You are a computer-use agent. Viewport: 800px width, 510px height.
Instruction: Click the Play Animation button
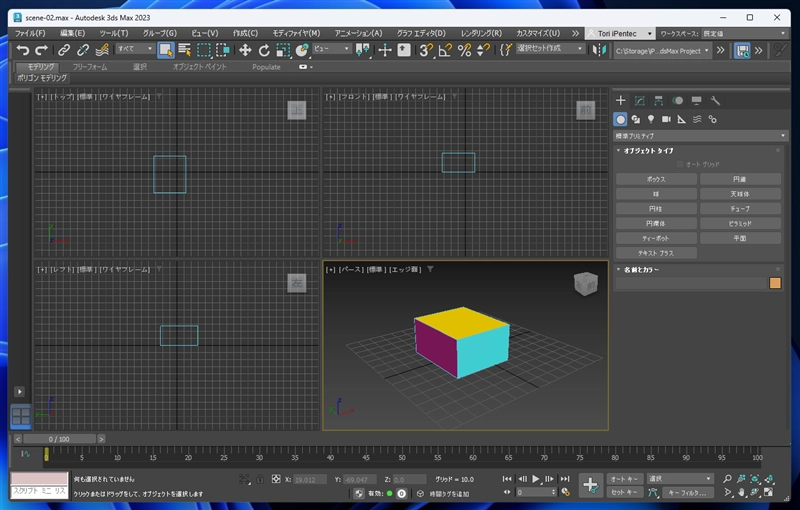[536, 479]
